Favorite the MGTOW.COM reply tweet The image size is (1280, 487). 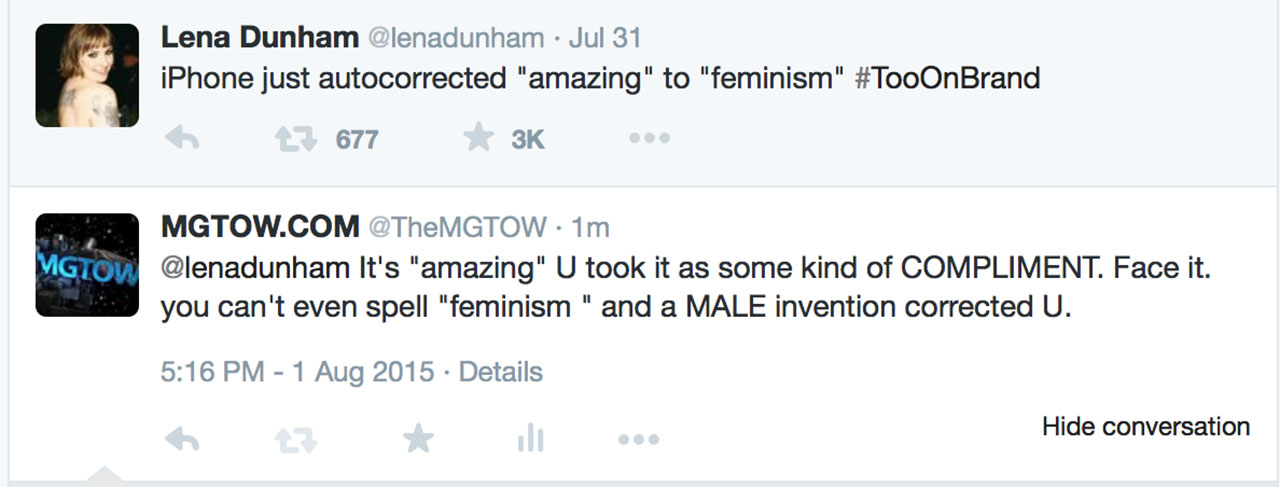tap(417, 438)
